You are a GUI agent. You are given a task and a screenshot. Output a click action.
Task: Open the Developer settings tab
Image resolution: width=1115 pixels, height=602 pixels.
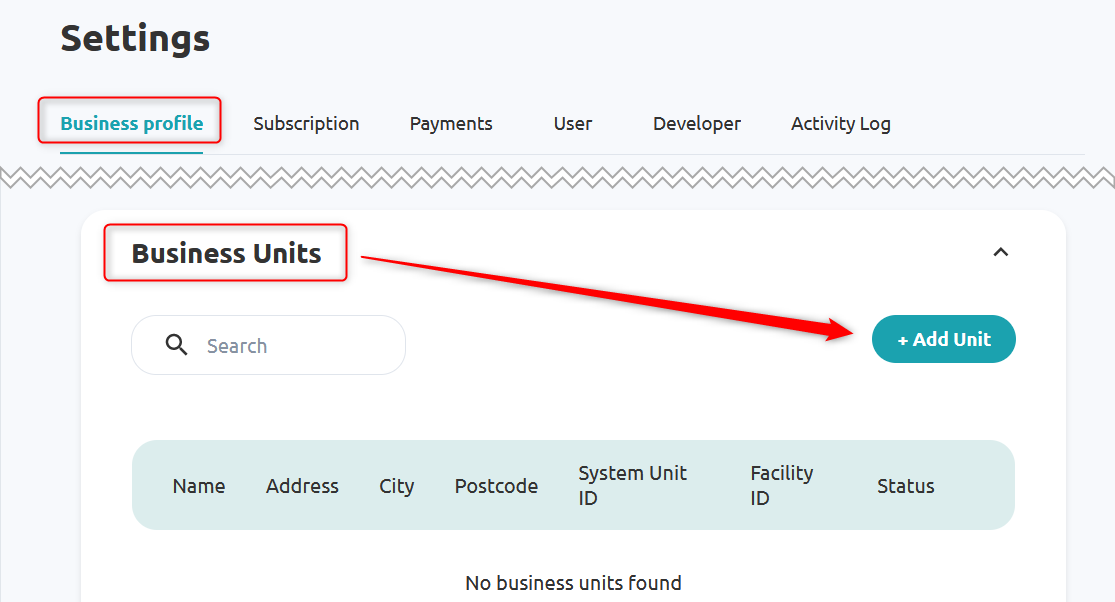(697, 124)
